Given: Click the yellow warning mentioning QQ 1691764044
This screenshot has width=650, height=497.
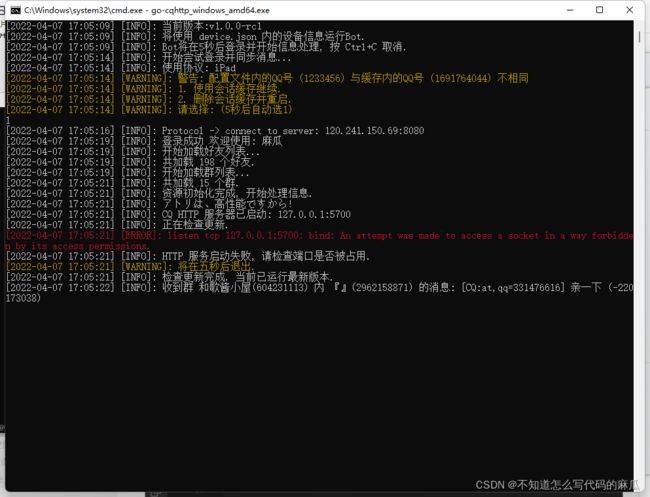Looking at the screenshot, I should pos(267,78).
